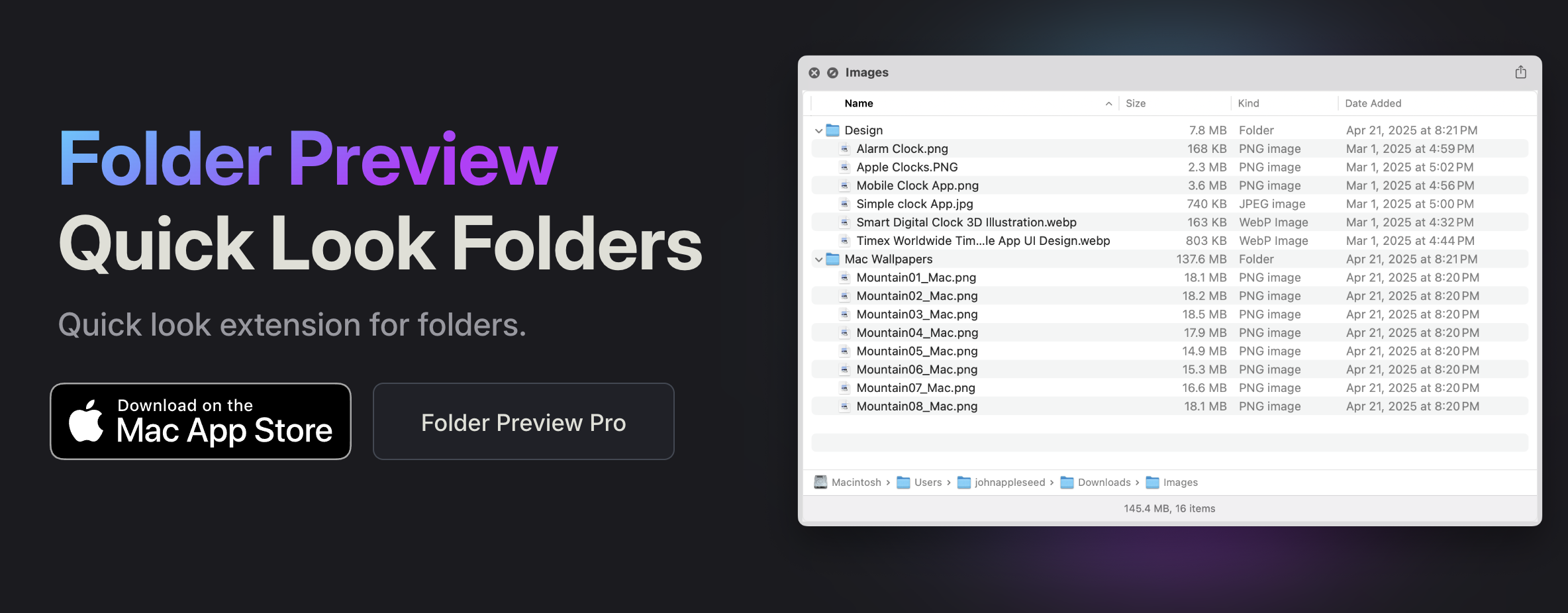Click the JPEG image kind cell
Viewport: 1568px width, 613px height.
(1272, 204)
